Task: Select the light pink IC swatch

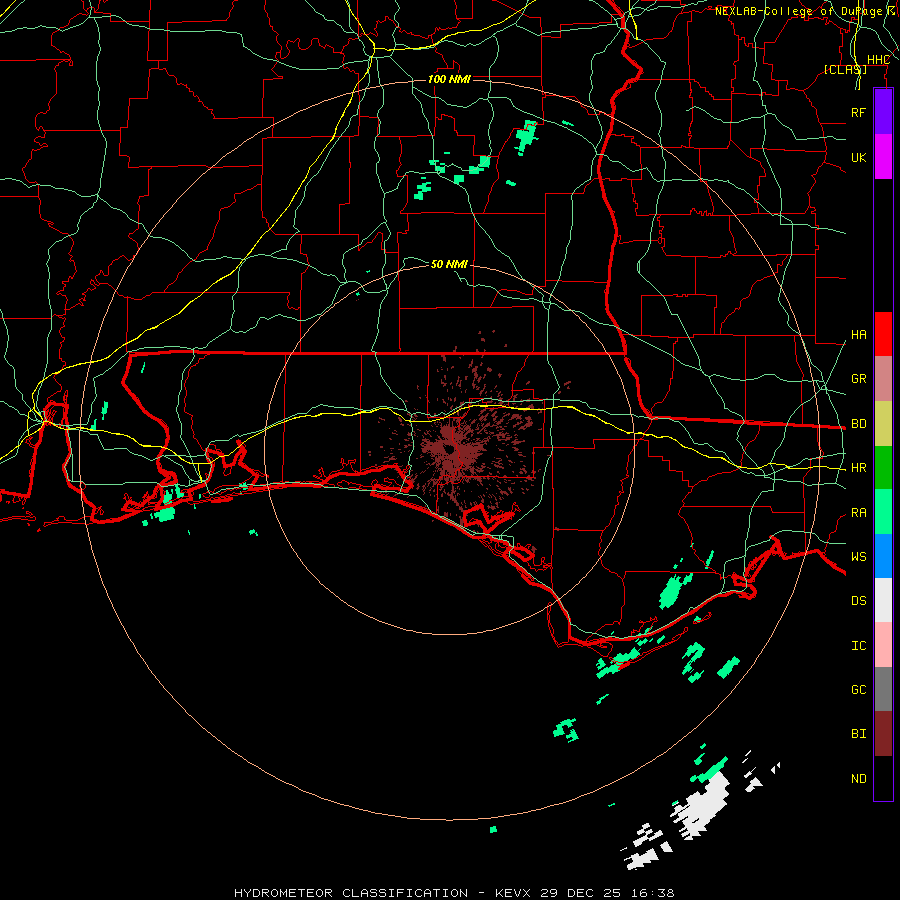Action: [883, 645]
